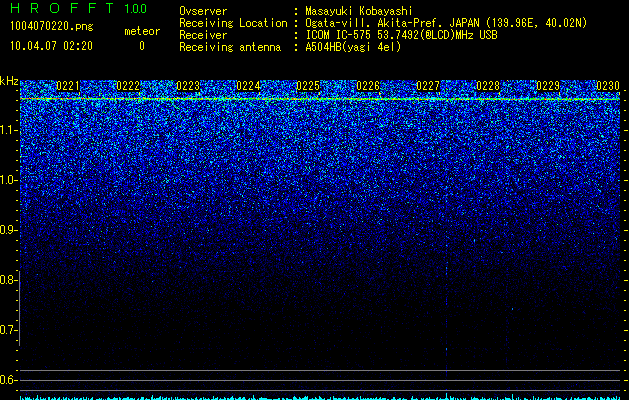Click the meteor count value 0
The image size is (629, 400).
pos(142,46)
